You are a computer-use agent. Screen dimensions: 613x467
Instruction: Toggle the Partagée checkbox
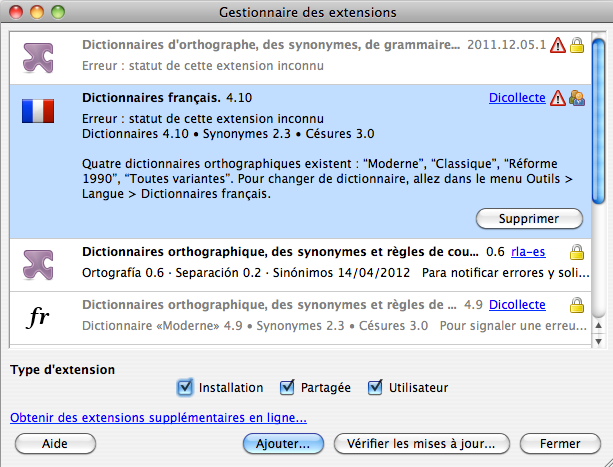[287, 387]
